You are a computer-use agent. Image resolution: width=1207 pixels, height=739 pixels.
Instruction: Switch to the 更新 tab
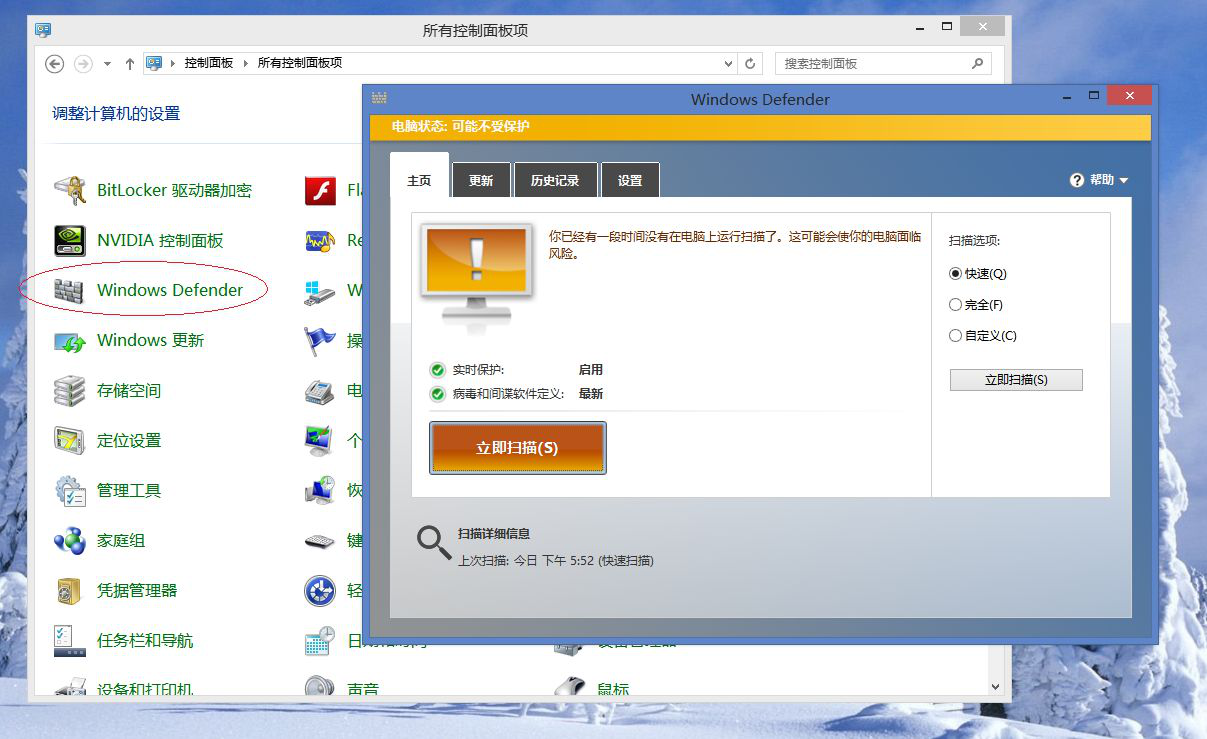(x=481, y=181)
